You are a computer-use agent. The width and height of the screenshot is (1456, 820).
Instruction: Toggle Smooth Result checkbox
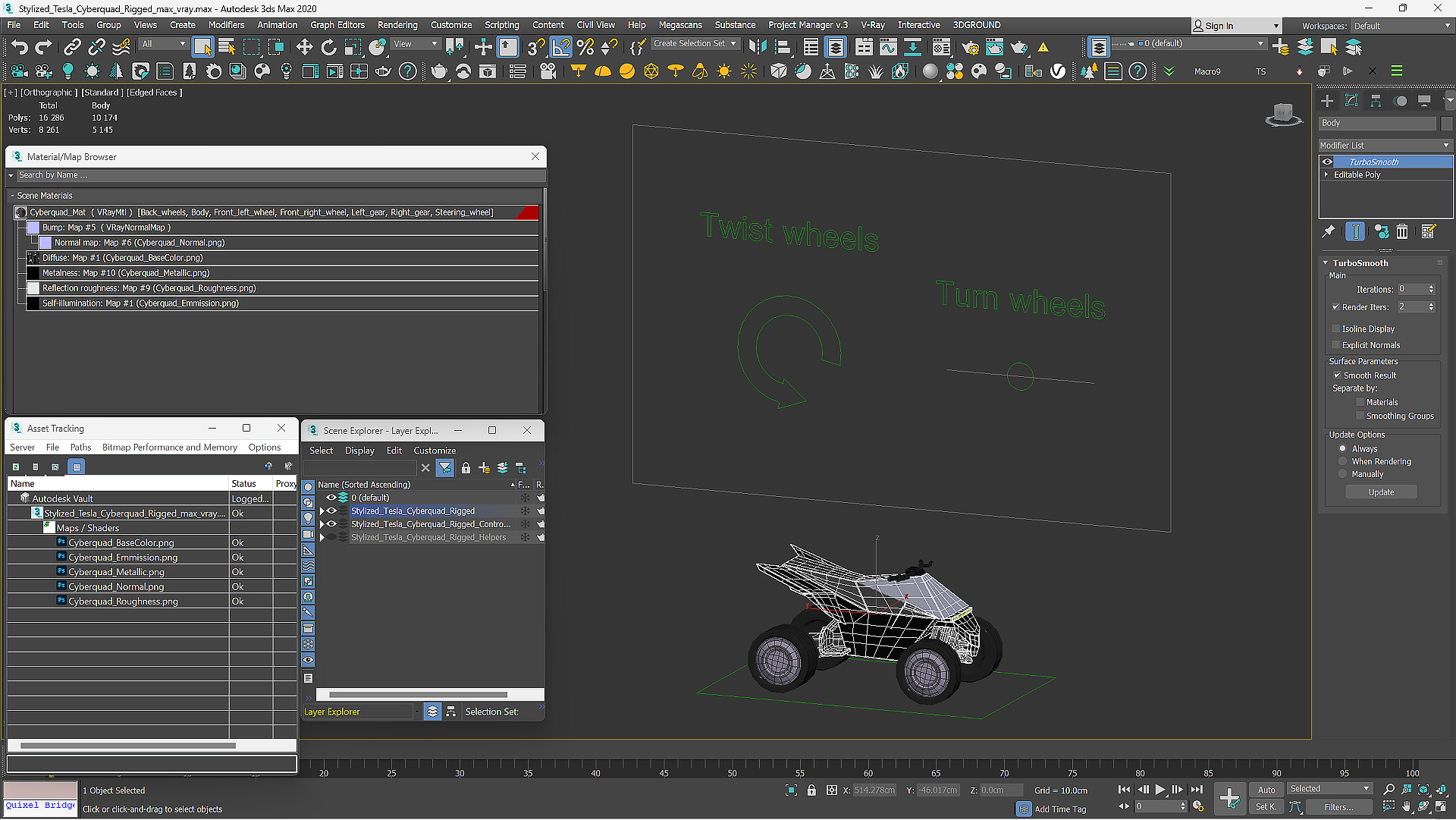click(1338, 375)
